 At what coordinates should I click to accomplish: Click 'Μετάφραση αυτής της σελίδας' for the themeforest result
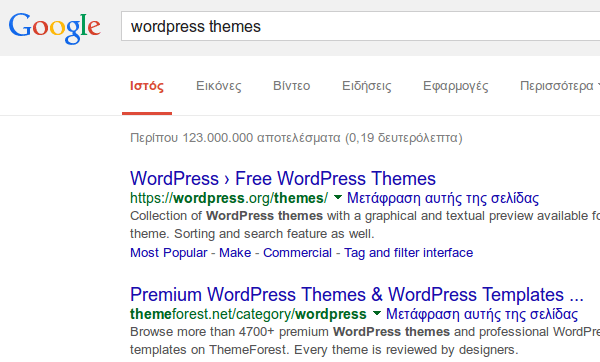tap(482, 314)
